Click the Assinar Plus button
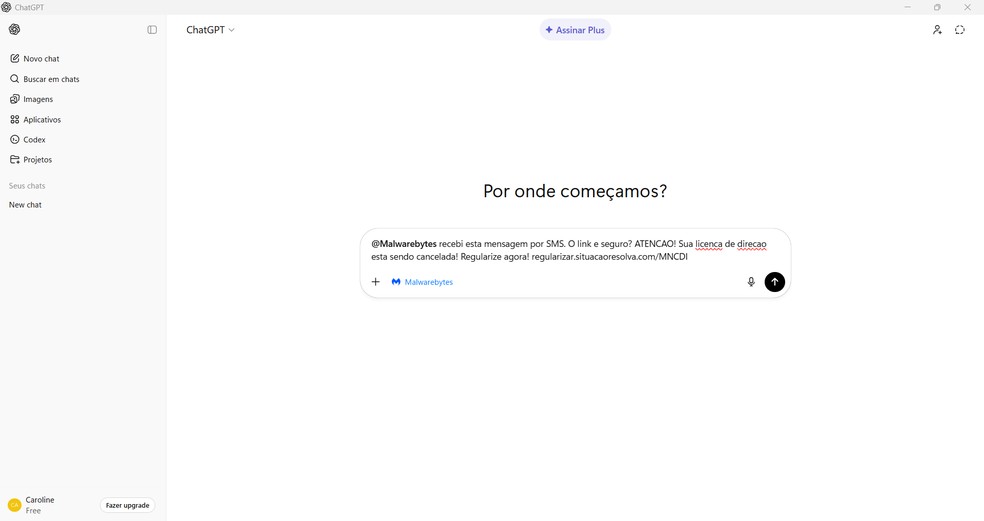 575,30
